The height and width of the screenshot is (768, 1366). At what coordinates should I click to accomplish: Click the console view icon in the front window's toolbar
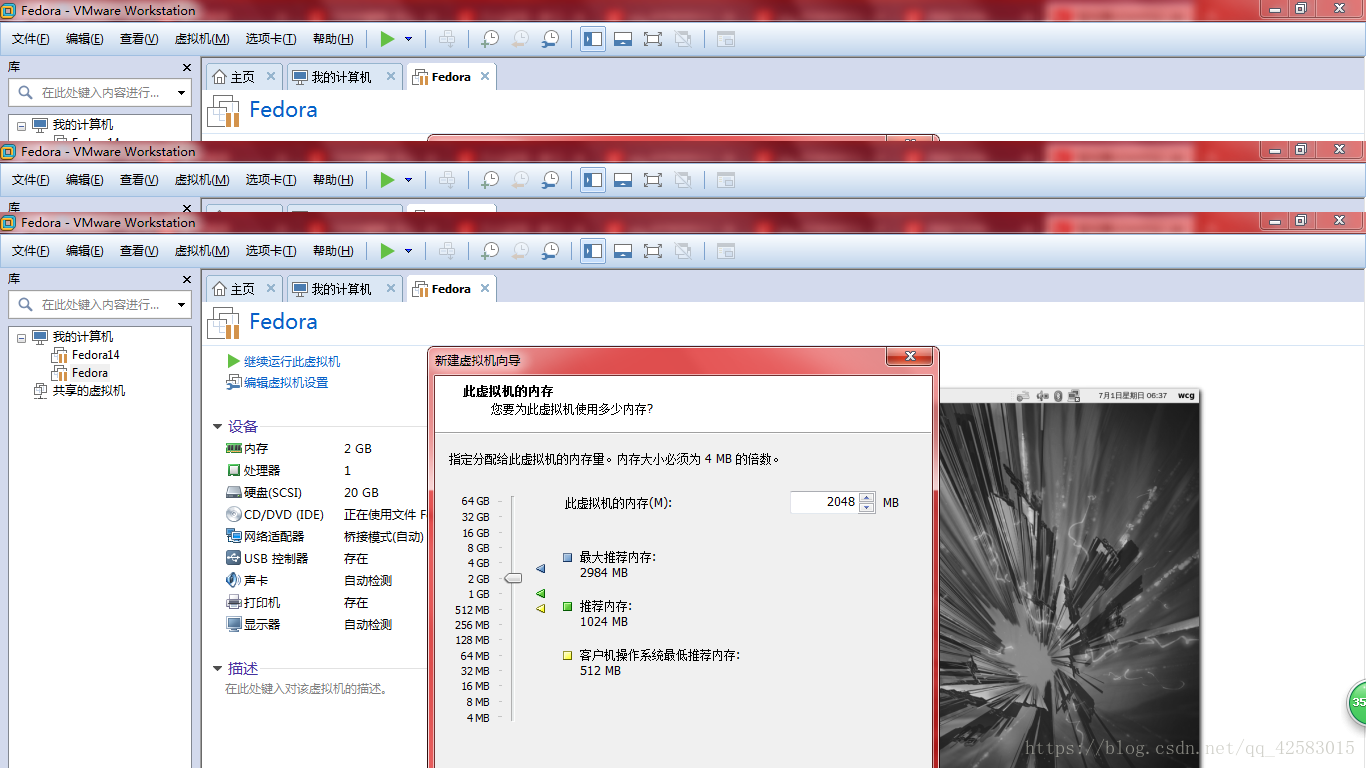(726, 251)
